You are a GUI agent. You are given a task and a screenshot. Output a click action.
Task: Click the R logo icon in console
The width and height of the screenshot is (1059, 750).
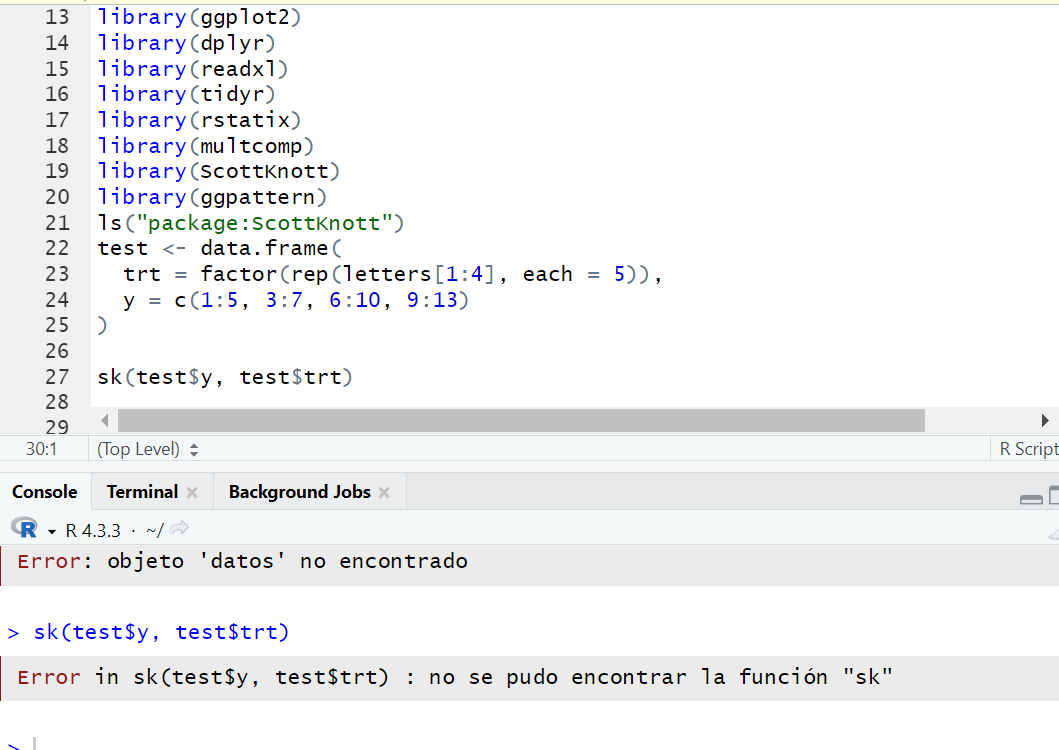pyautogui.click(x=24, y=528)
